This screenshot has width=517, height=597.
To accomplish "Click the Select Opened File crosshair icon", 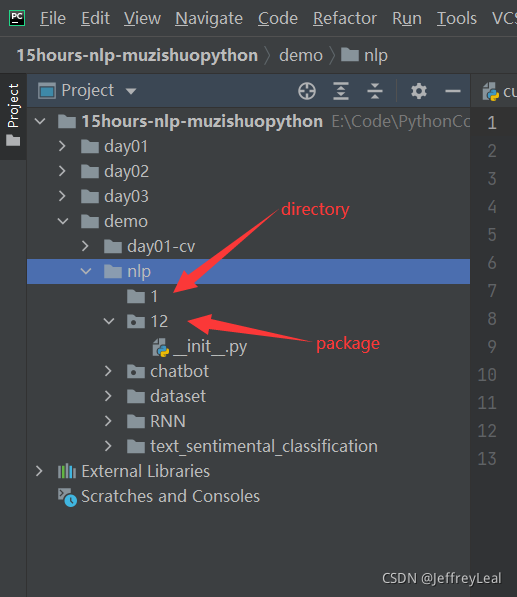I will point(307,91).
